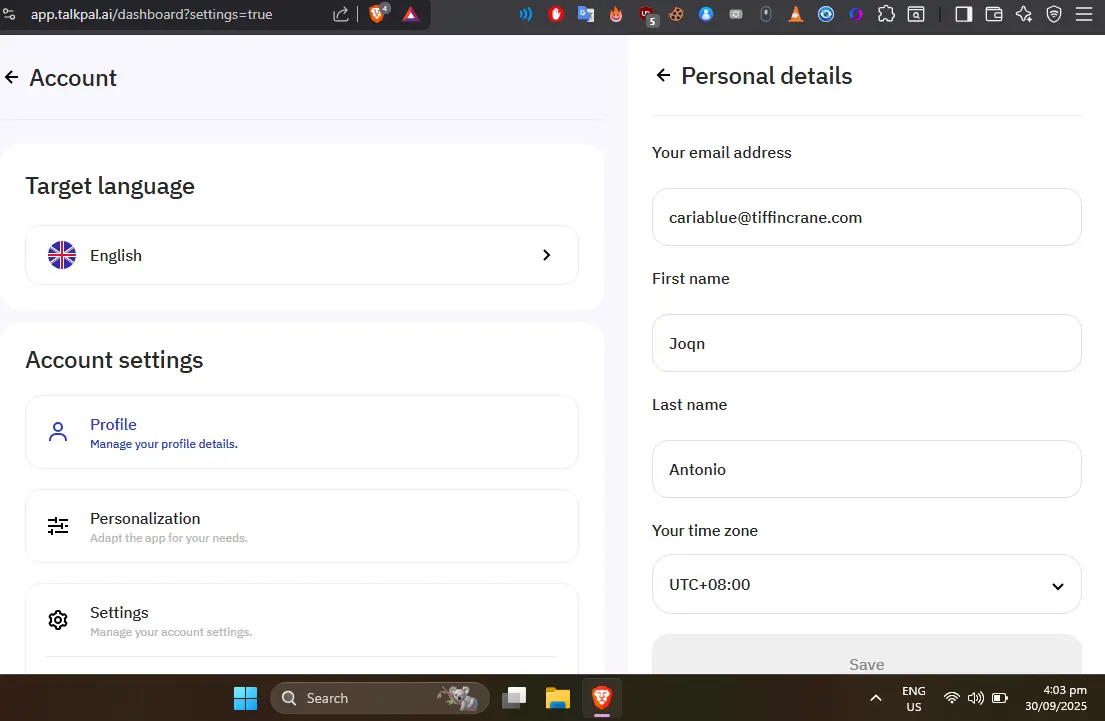The image size is (1105, 721).
Task: Show hidden system tray icons
Action: (x=875, y=698)
